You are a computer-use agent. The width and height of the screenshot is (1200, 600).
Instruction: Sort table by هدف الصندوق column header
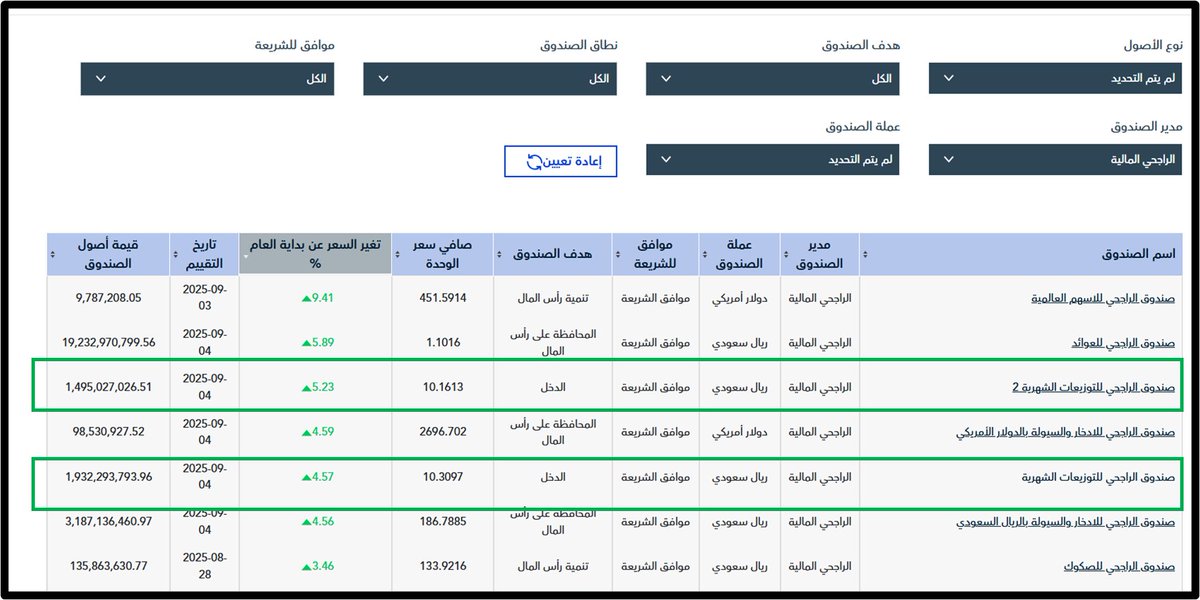pos(551,254)
